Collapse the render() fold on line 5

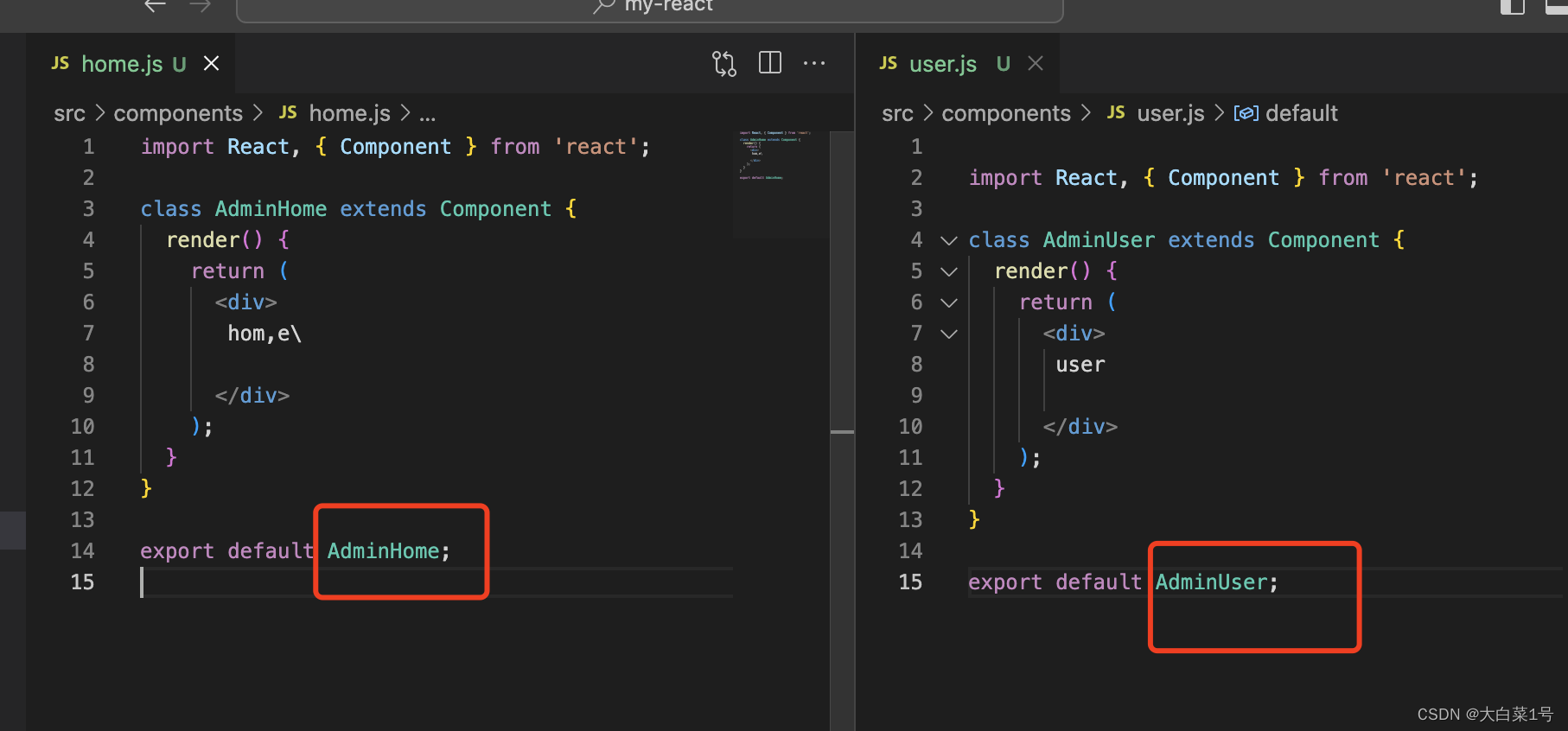click(x=949, y=271)
